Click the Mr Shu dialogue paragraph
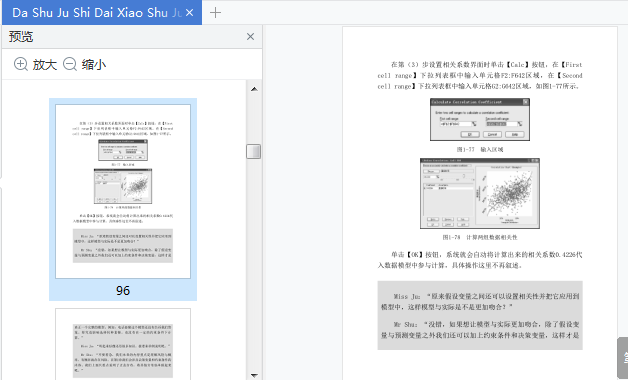Image resolution: width=628 pixels, height=380 pixels. click(480, 330)
